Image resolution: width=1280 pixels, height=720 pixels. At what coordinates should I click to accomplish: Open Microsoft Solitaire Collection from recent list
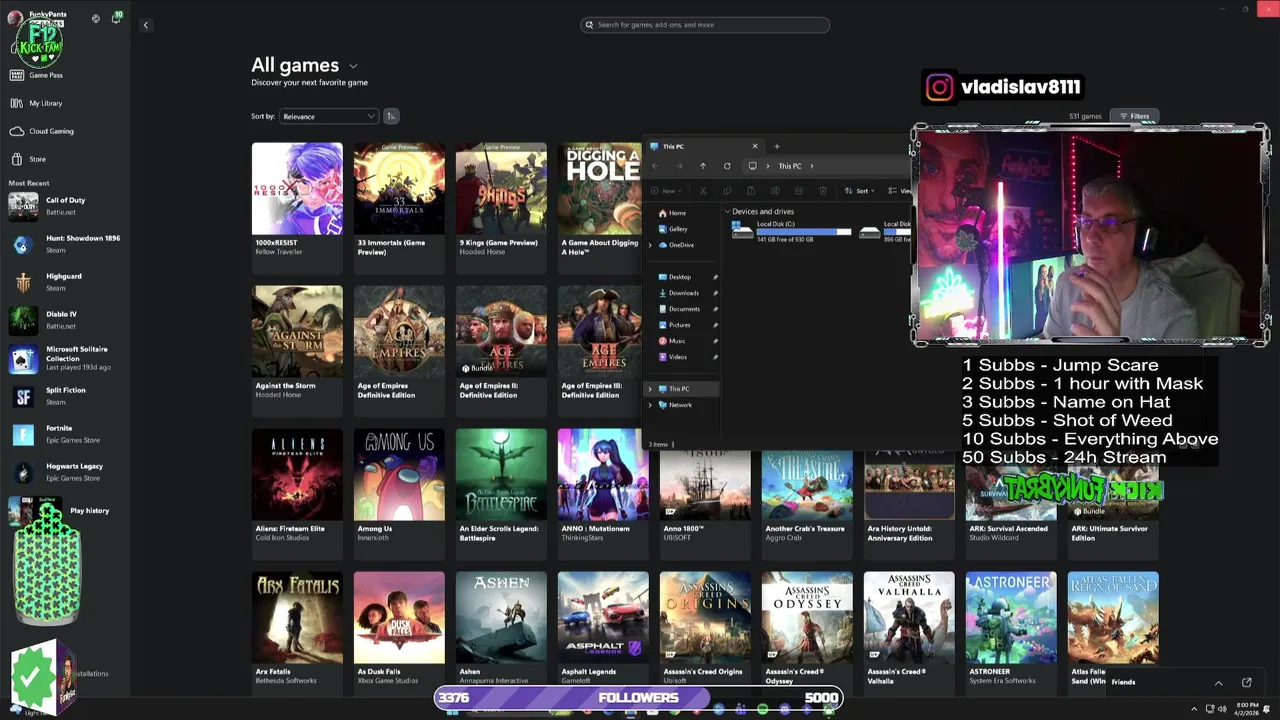pos(65,358)
